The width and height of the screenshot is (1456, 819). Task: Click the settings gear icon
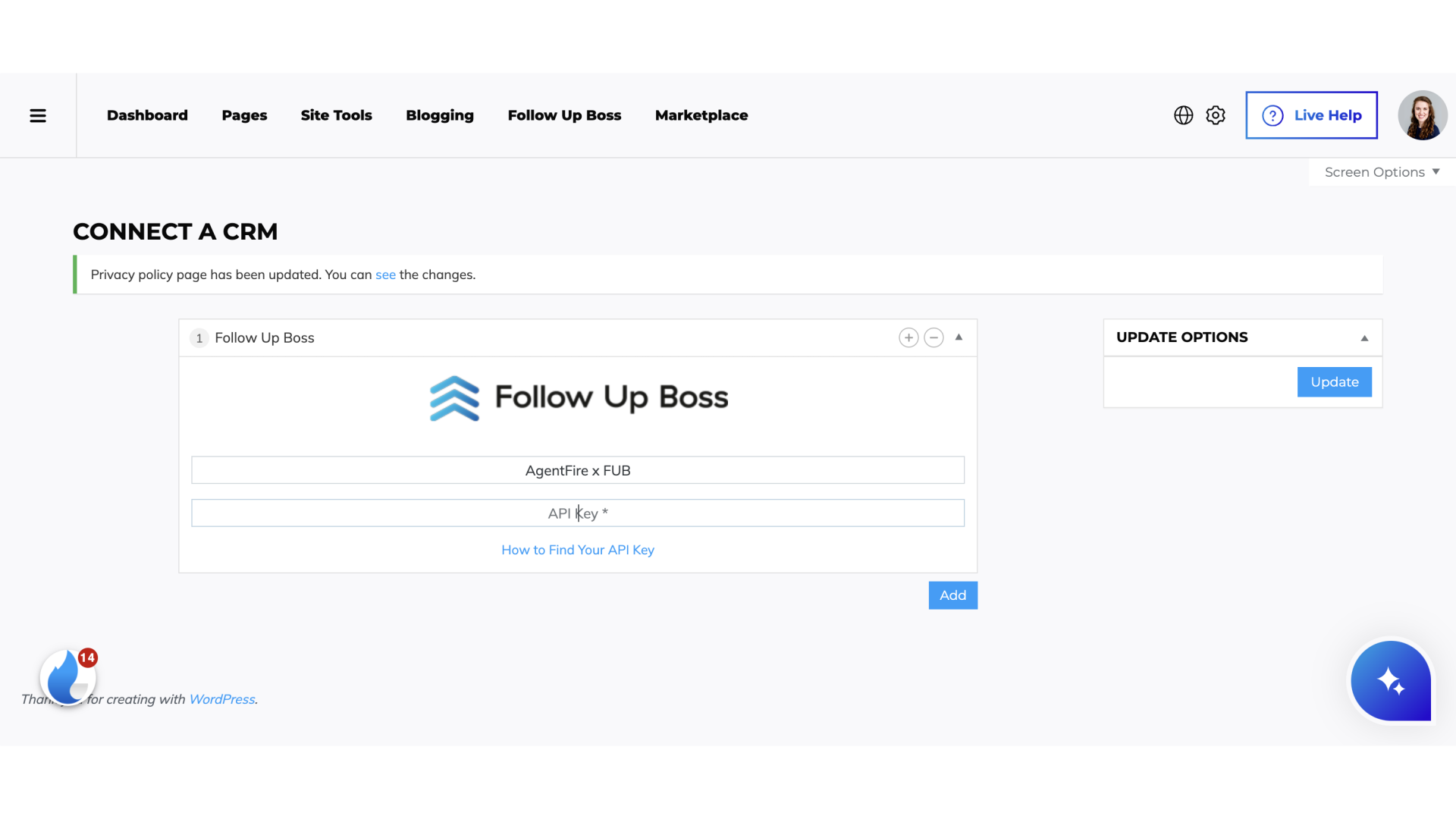pyautogui.click(x=1215, y=115)
